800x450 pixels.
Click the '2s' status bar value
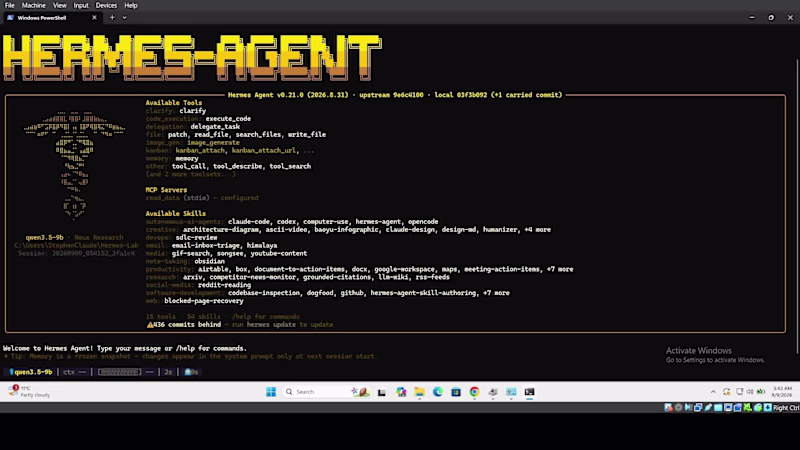click(x=168, y=372)
